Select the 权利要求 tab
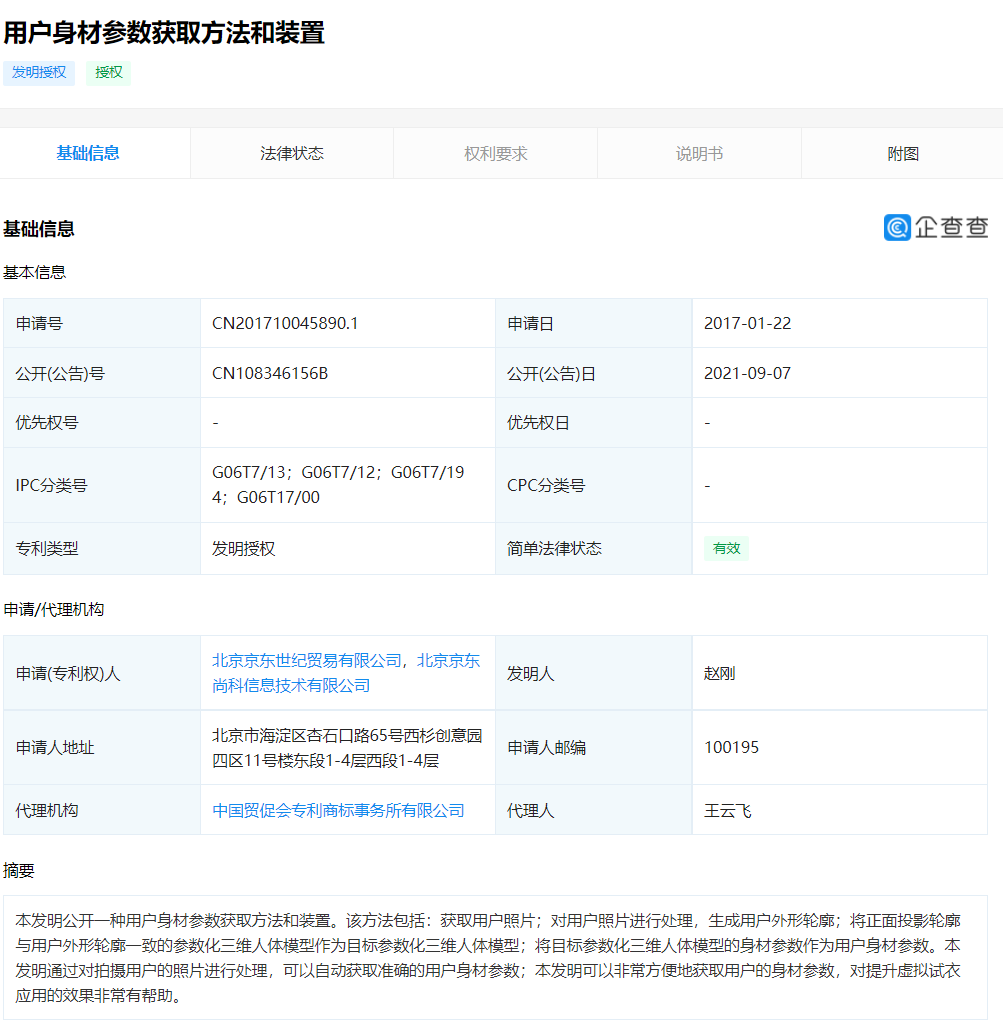The width and height of the screenshot is (1003, 1026). [495, 154]
